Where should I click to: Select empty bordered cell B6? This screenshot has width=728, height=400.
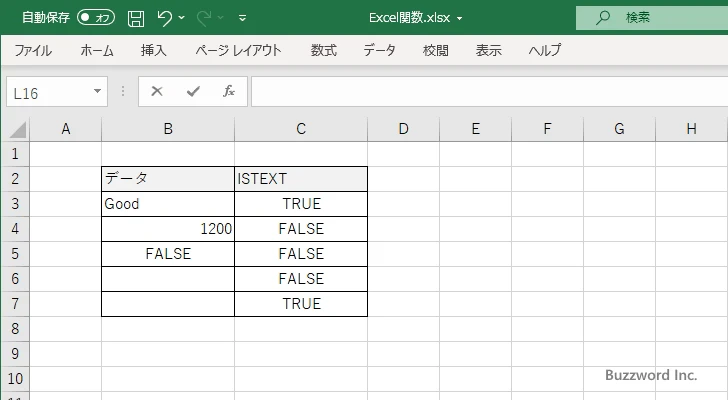[168, 279]
